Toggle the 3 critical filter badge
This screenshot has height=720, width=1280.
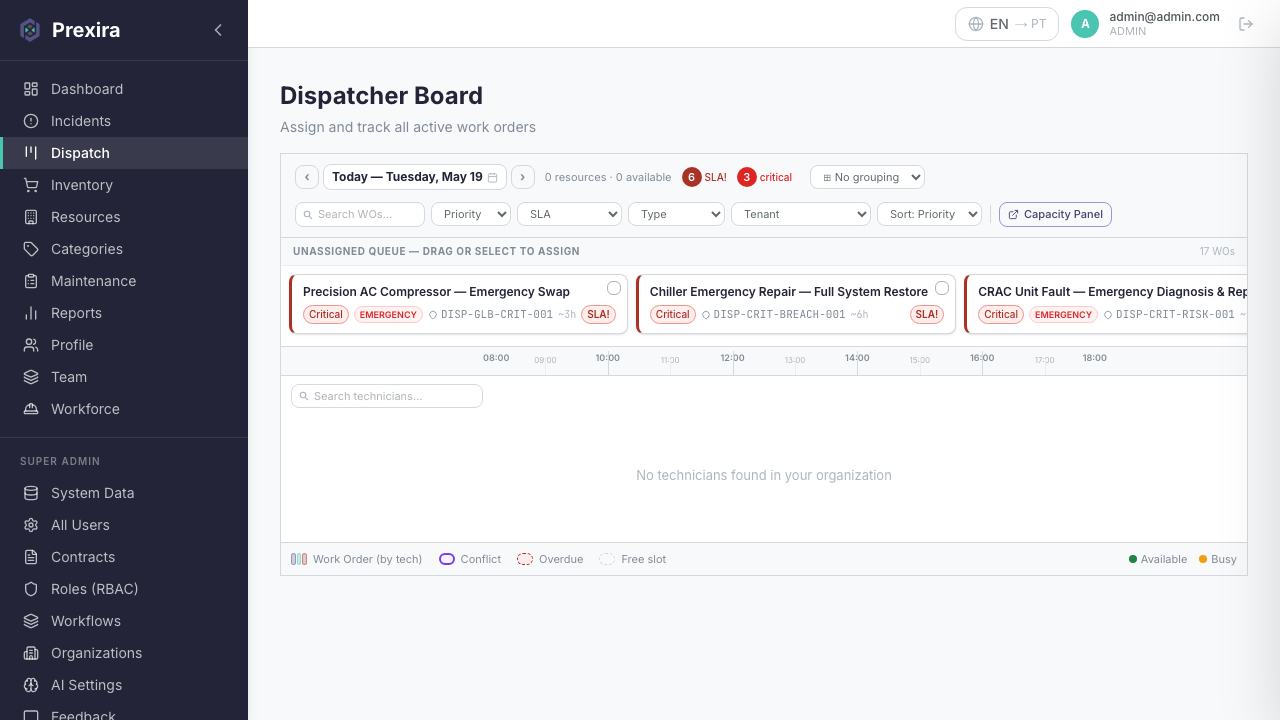765,177
